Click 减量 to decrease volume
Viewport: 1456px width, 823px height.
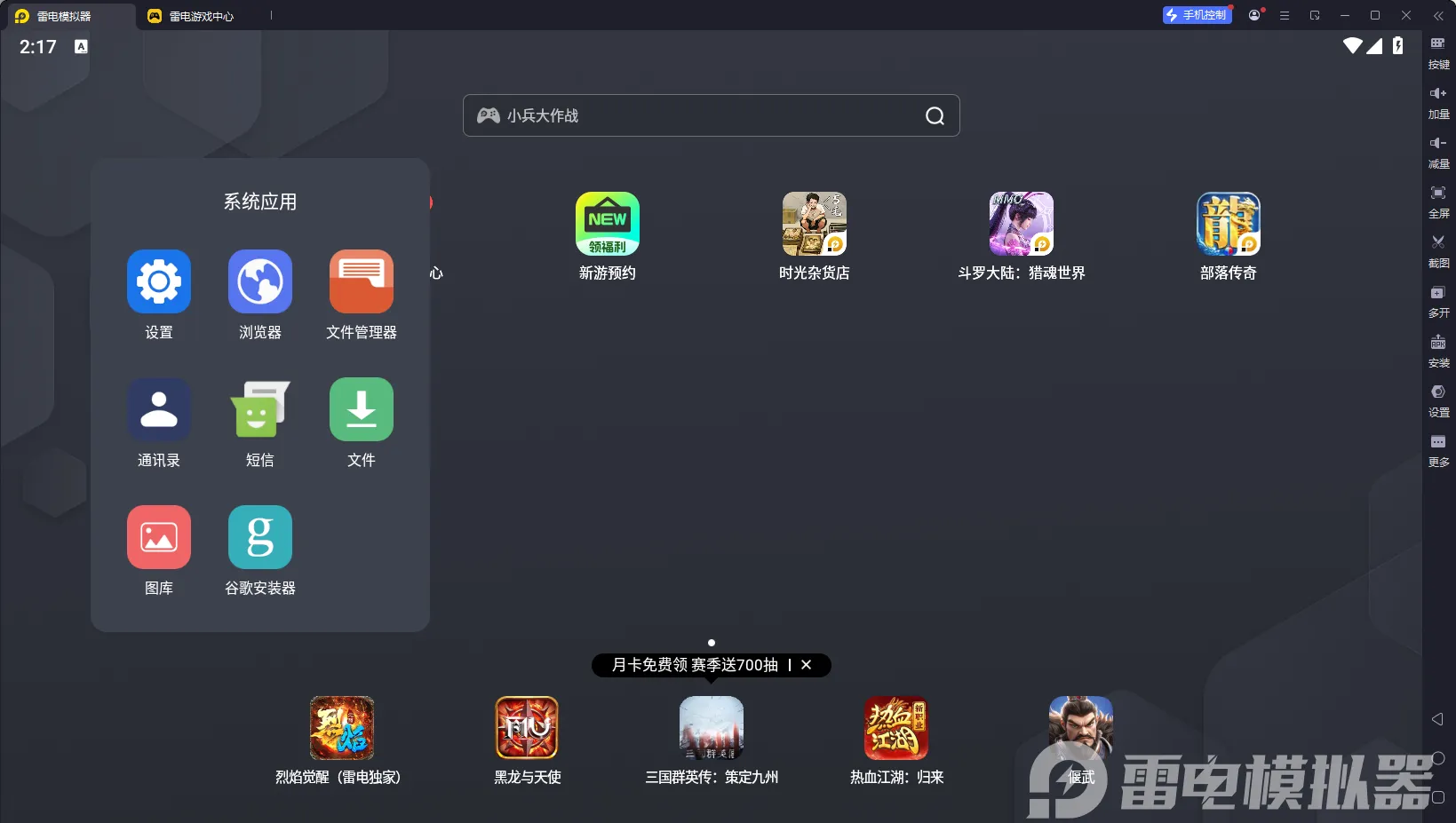tap(1439, 153)
